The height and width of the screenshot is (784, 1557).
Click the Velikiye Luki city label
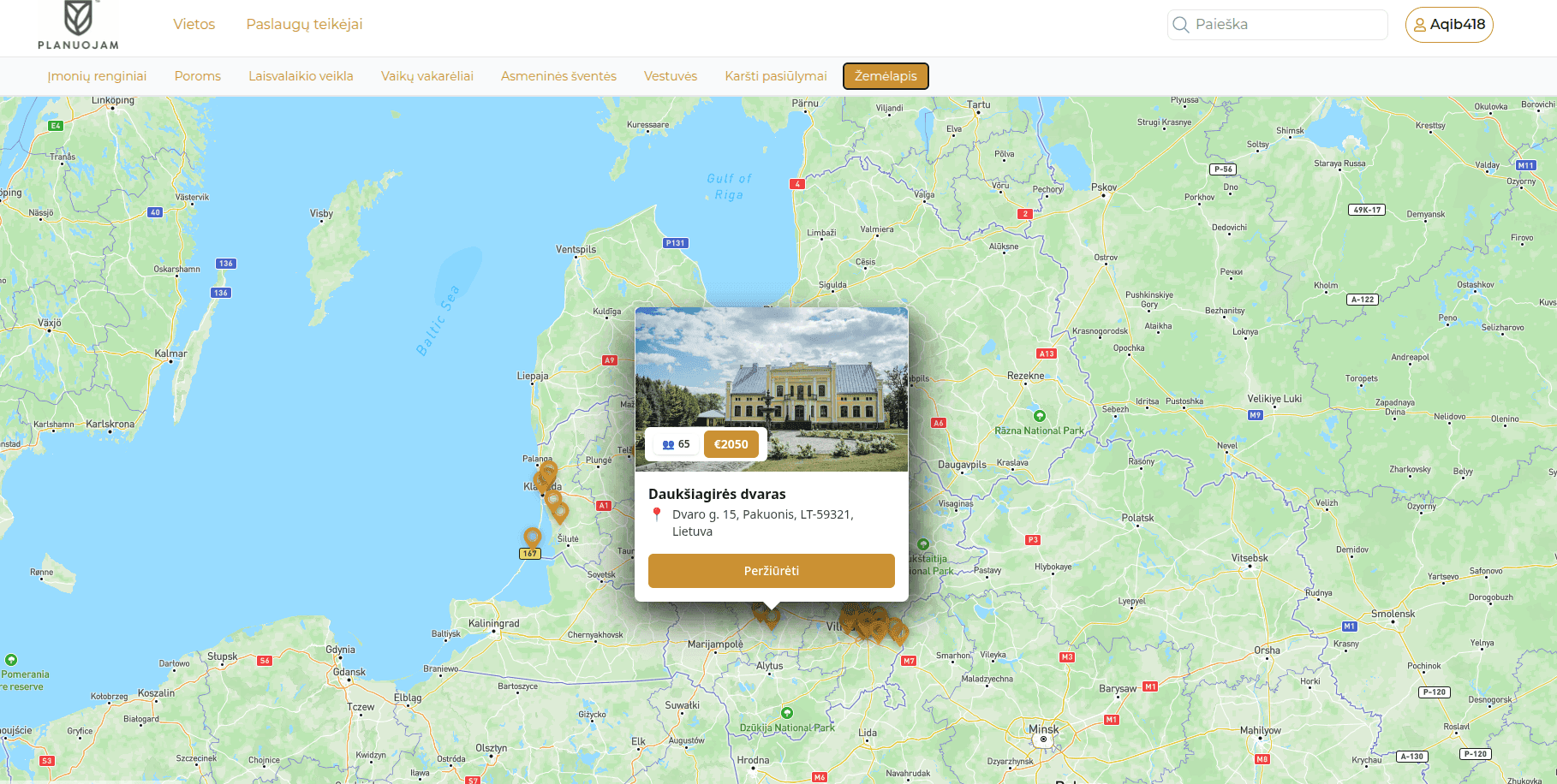coord(1274,398)
